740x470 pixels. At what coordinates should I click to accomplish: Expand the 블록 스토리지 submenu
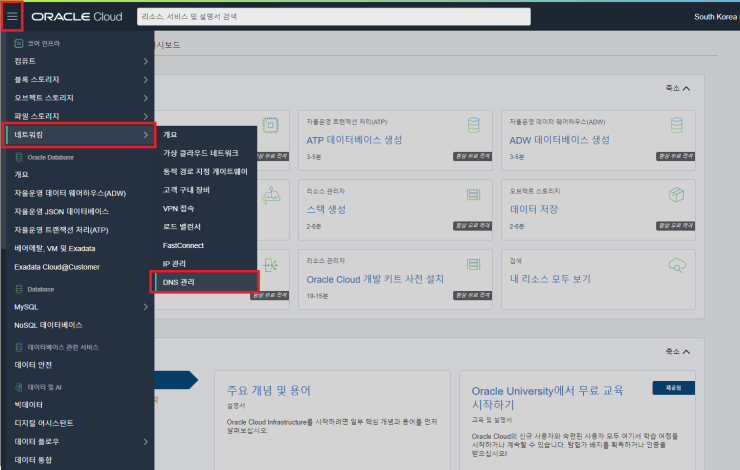click(x=145, y=80)
